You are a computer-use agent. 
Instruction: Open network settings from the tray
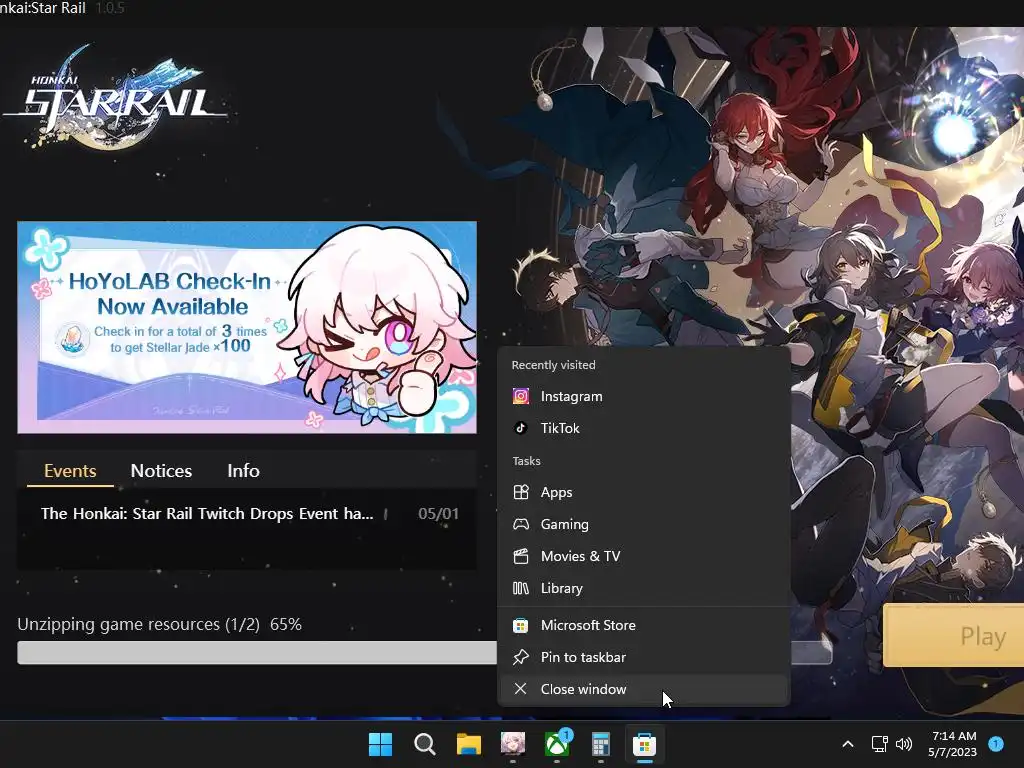tap(880, 744)
